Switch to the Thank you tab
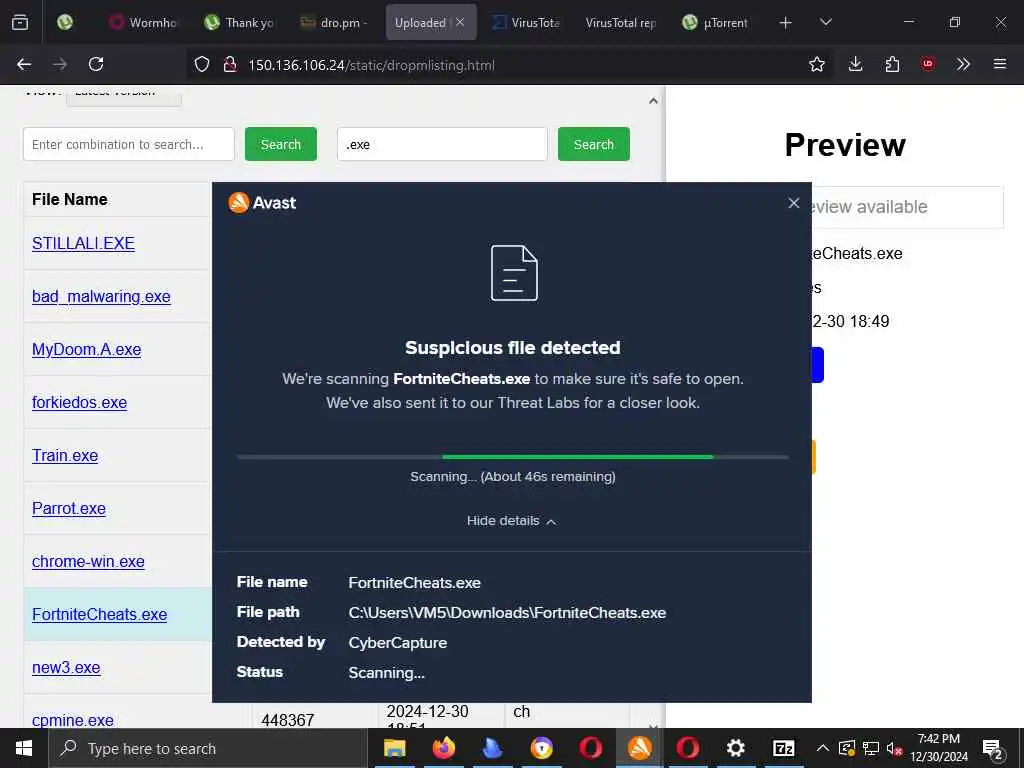The width and height of the screenshot is (1024, 768). tap(240, 22)
